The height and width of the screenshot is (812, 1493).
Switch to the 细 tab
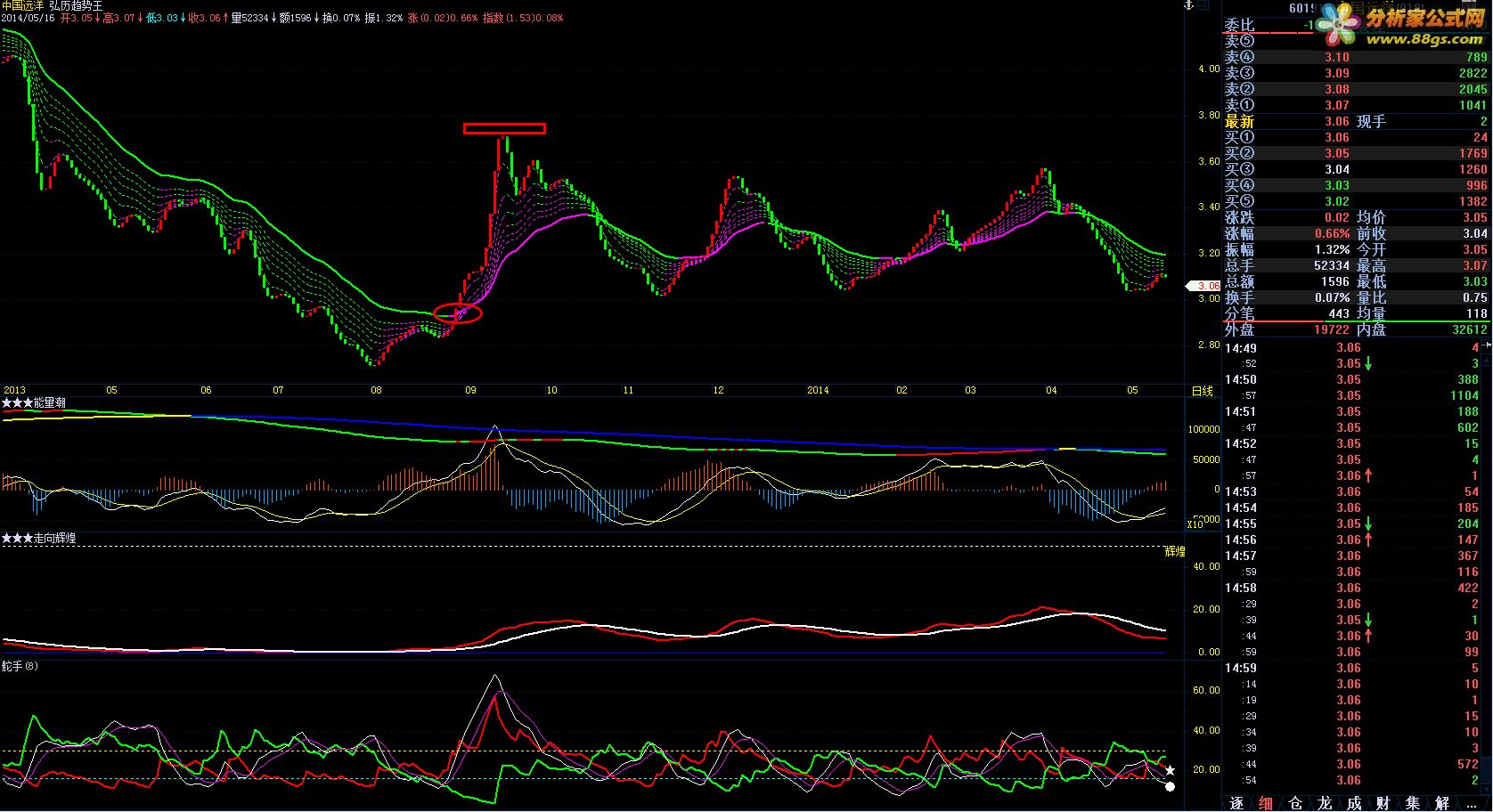click(x=1266, y=803)
